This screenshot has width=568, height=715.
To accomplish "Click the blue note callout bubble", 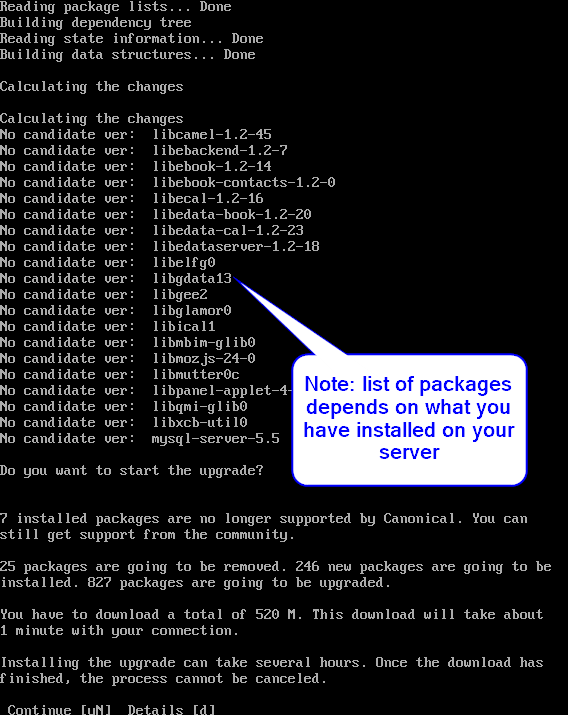I will [409, 420].
